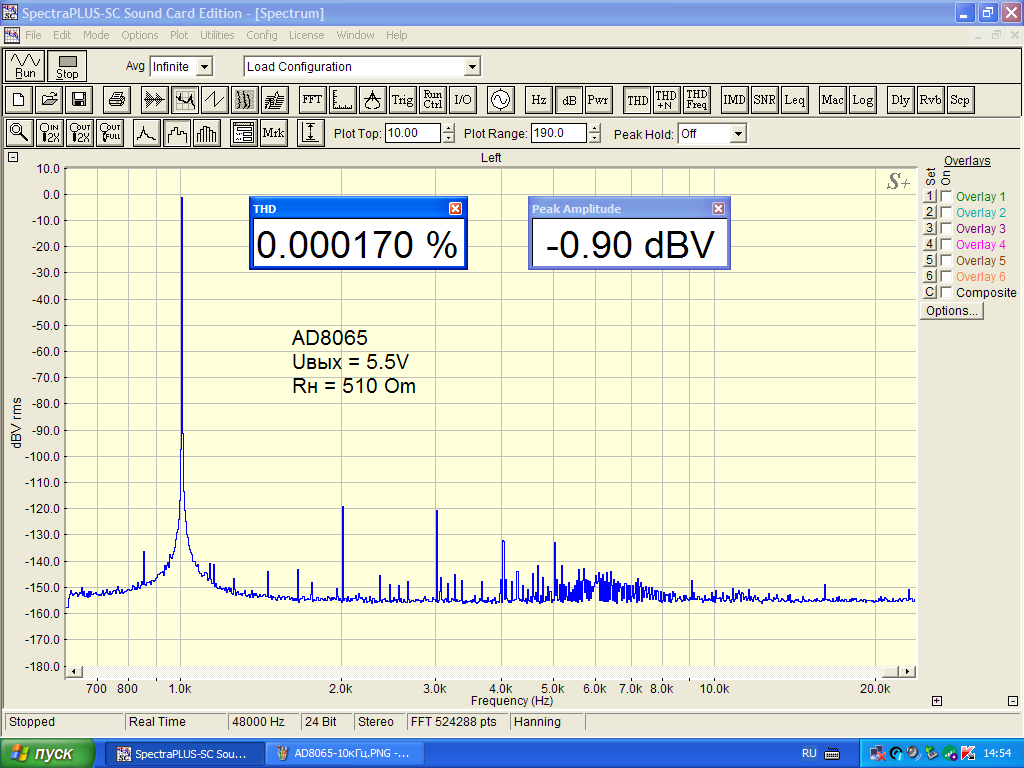Click the Plot Top value field
Image resolution: width=1024 pixels, height=768 pixels.
[412, 134]
